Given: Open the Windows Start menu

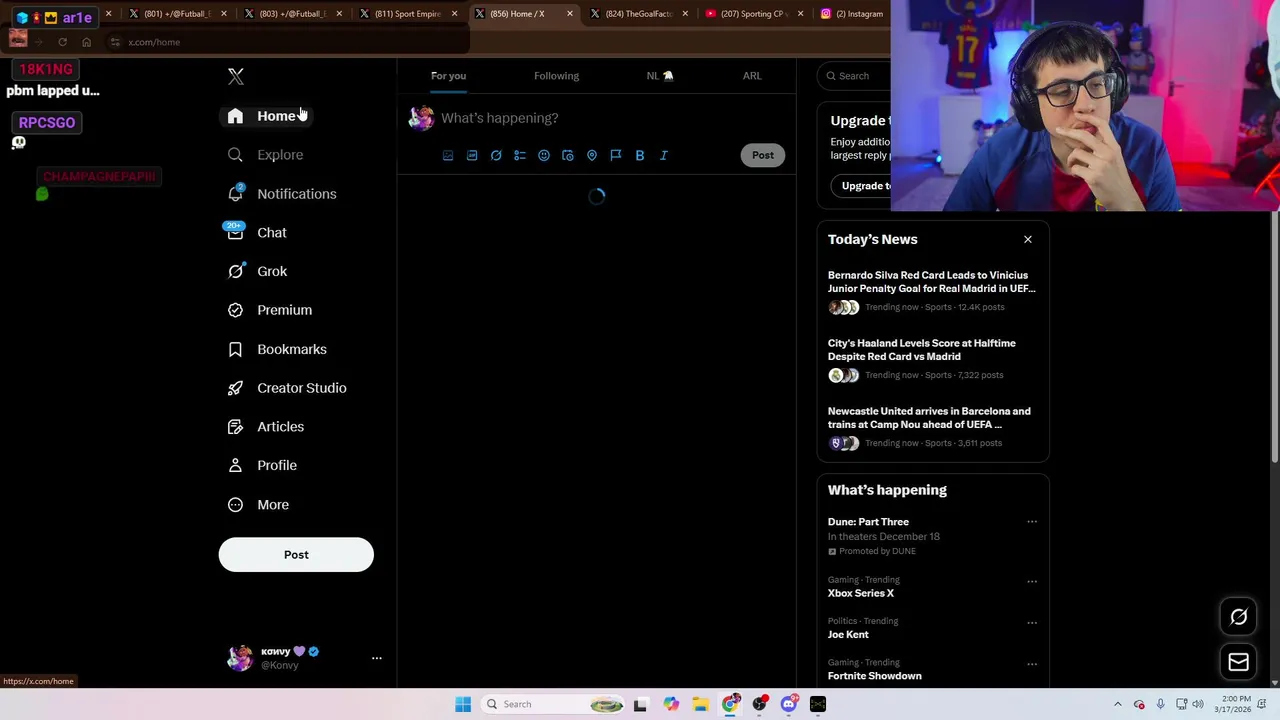Looking at the screenshot, I should pyautogui.click(x=463, y=704).
